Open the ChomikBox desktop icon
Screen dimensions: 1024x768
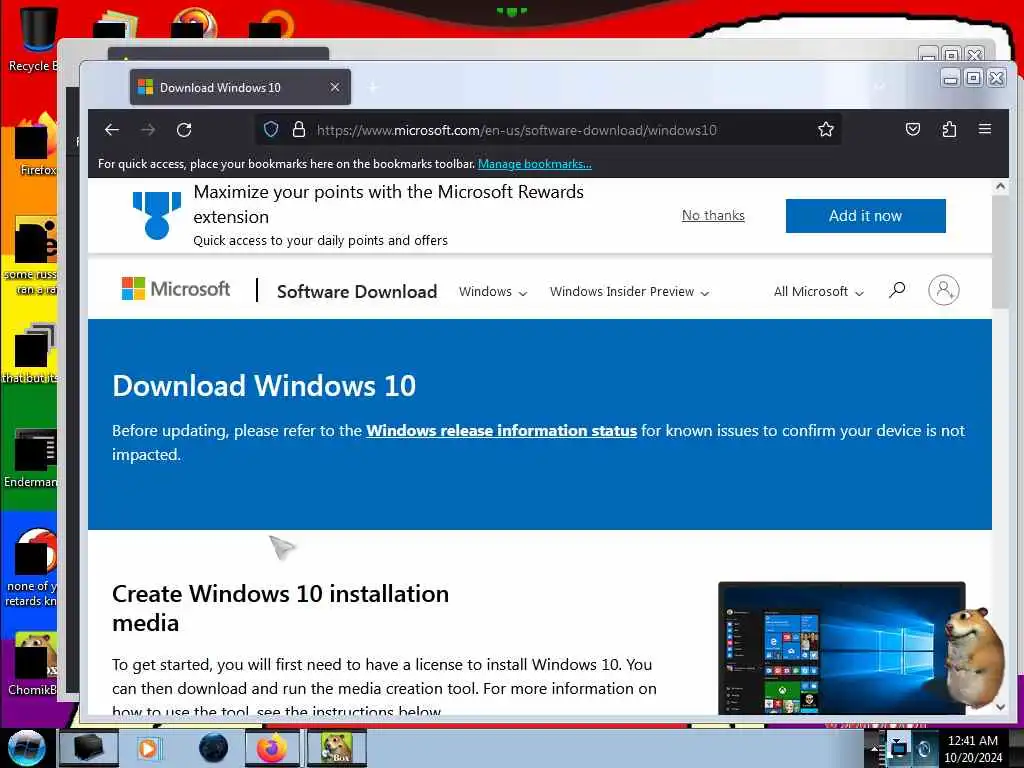33,664
